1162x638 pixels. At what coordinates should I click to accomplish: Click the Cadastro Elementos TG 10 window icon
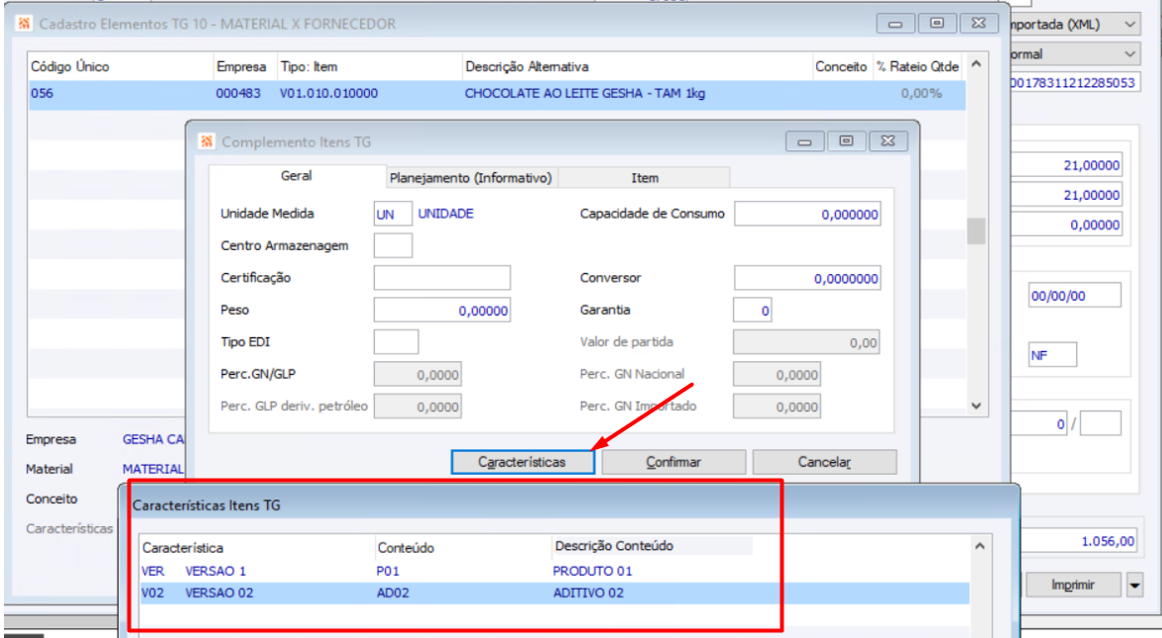click(x=24, y=24)
